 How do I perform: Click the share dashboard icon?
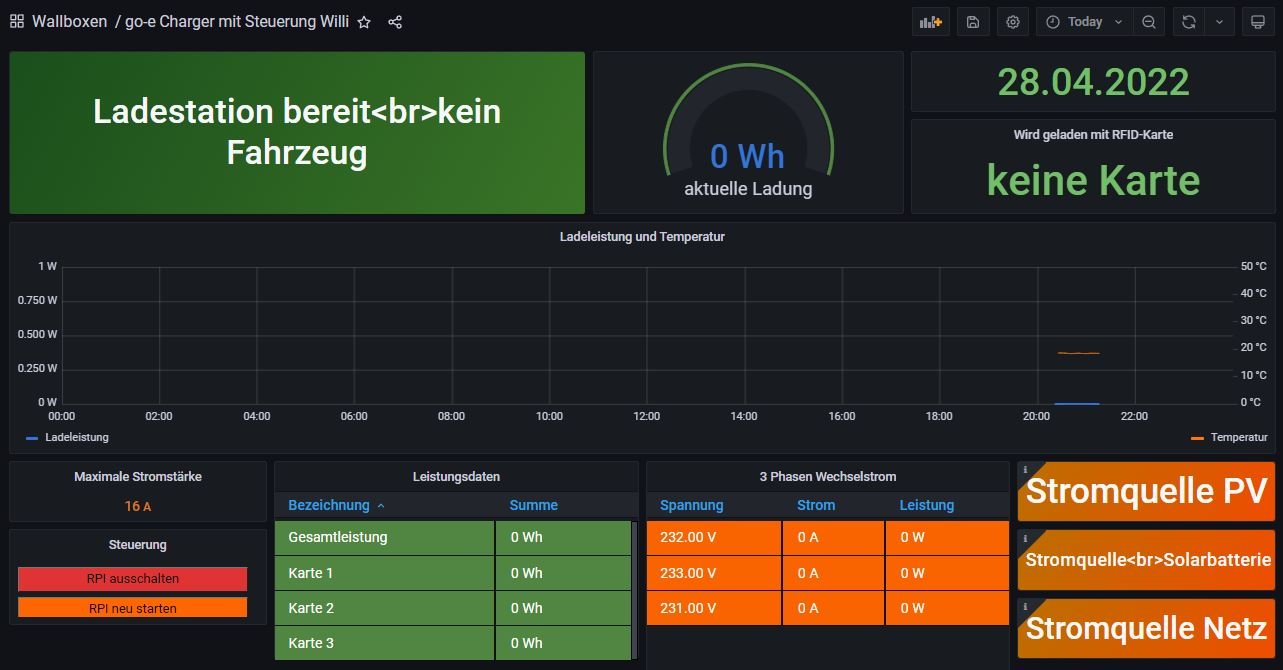395,22
